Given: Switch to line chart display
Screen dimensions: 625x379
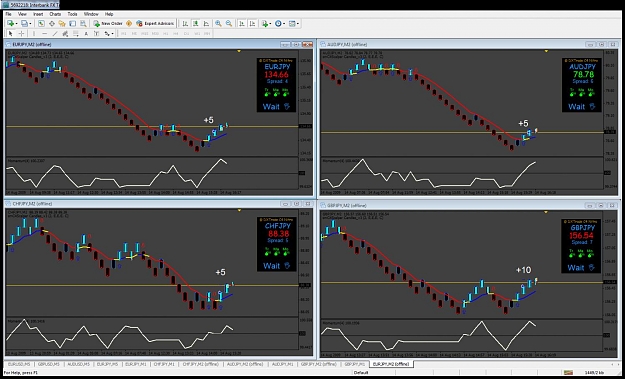Looking at the screenshot, I should (206, 24).
